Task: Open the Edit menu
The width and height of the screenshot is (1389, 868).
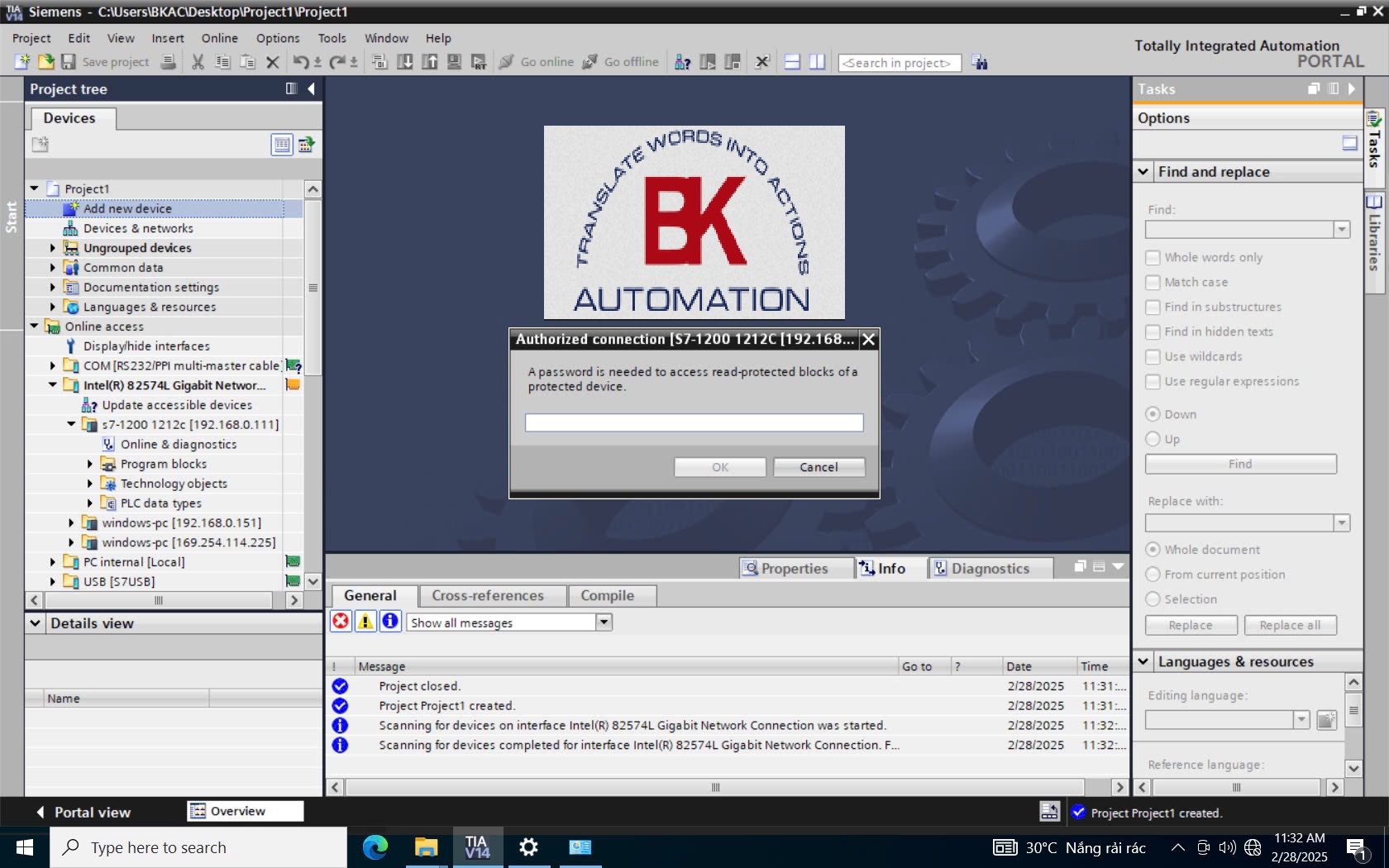Action: (x=79, y=38)
